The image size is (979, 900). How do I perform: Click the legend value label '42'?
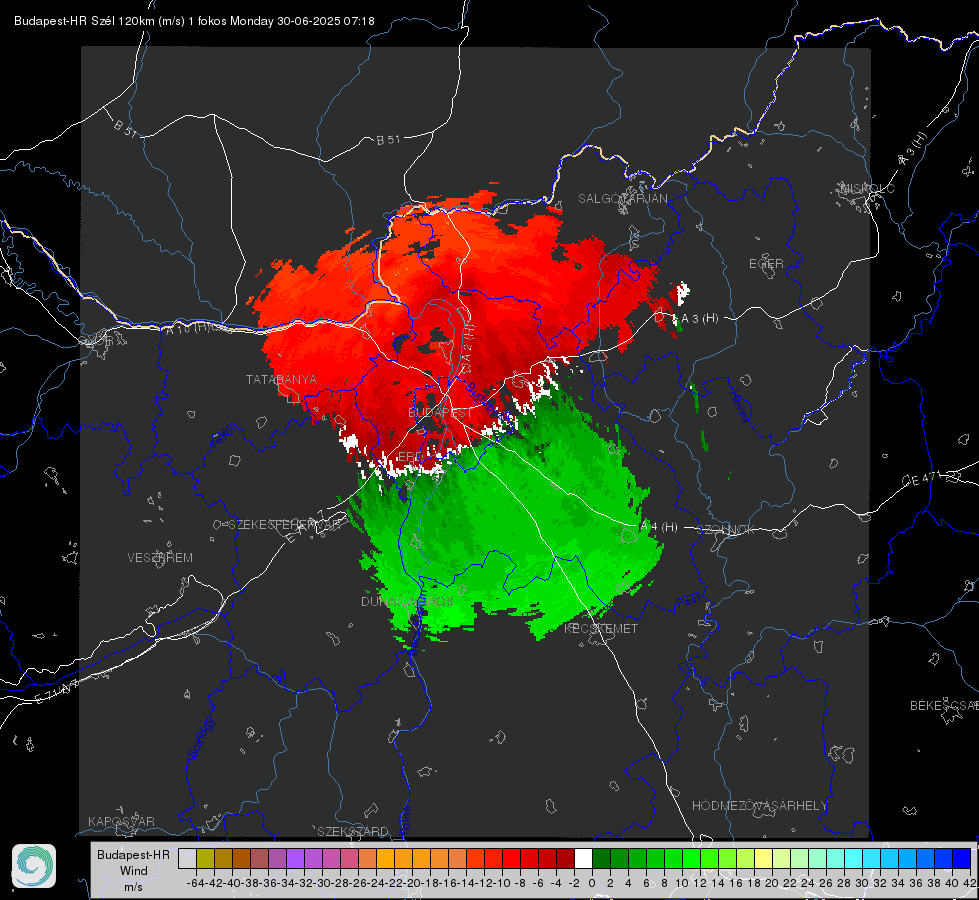970,883
